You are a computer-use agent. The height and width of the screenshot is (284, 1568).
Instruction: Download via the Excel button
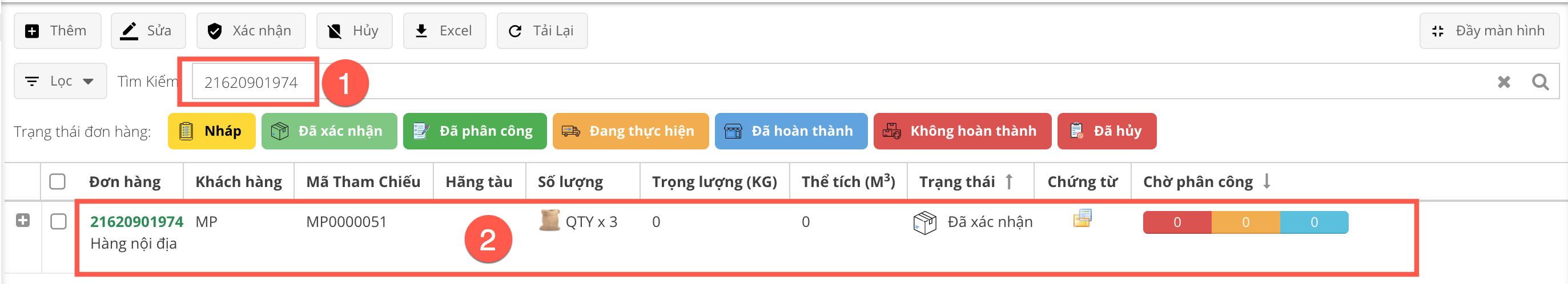[x=444, y=30]
